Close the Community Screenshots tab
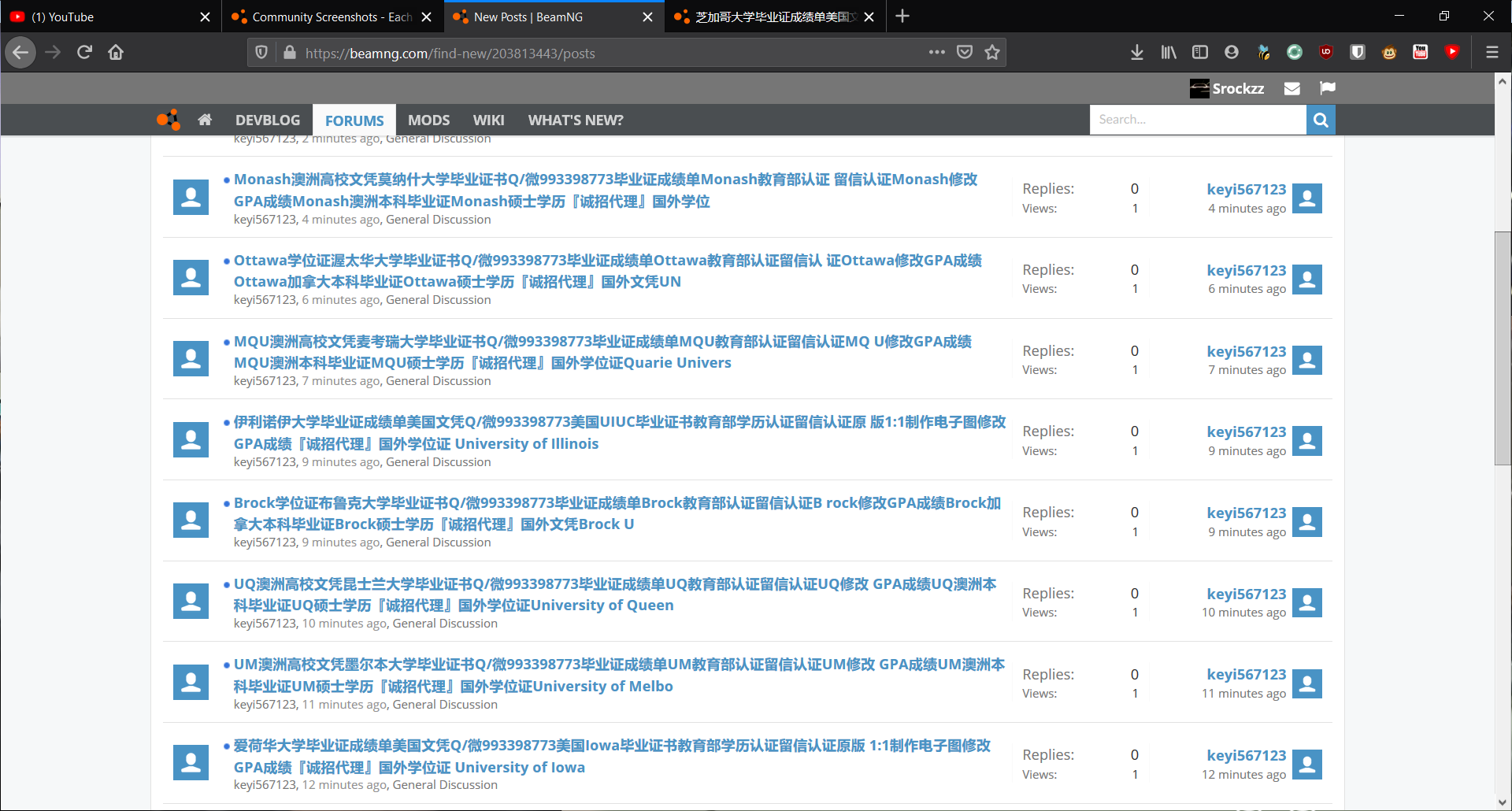Screen dimensions: 1512x811 pyautogui.click(x=427, y=17)
